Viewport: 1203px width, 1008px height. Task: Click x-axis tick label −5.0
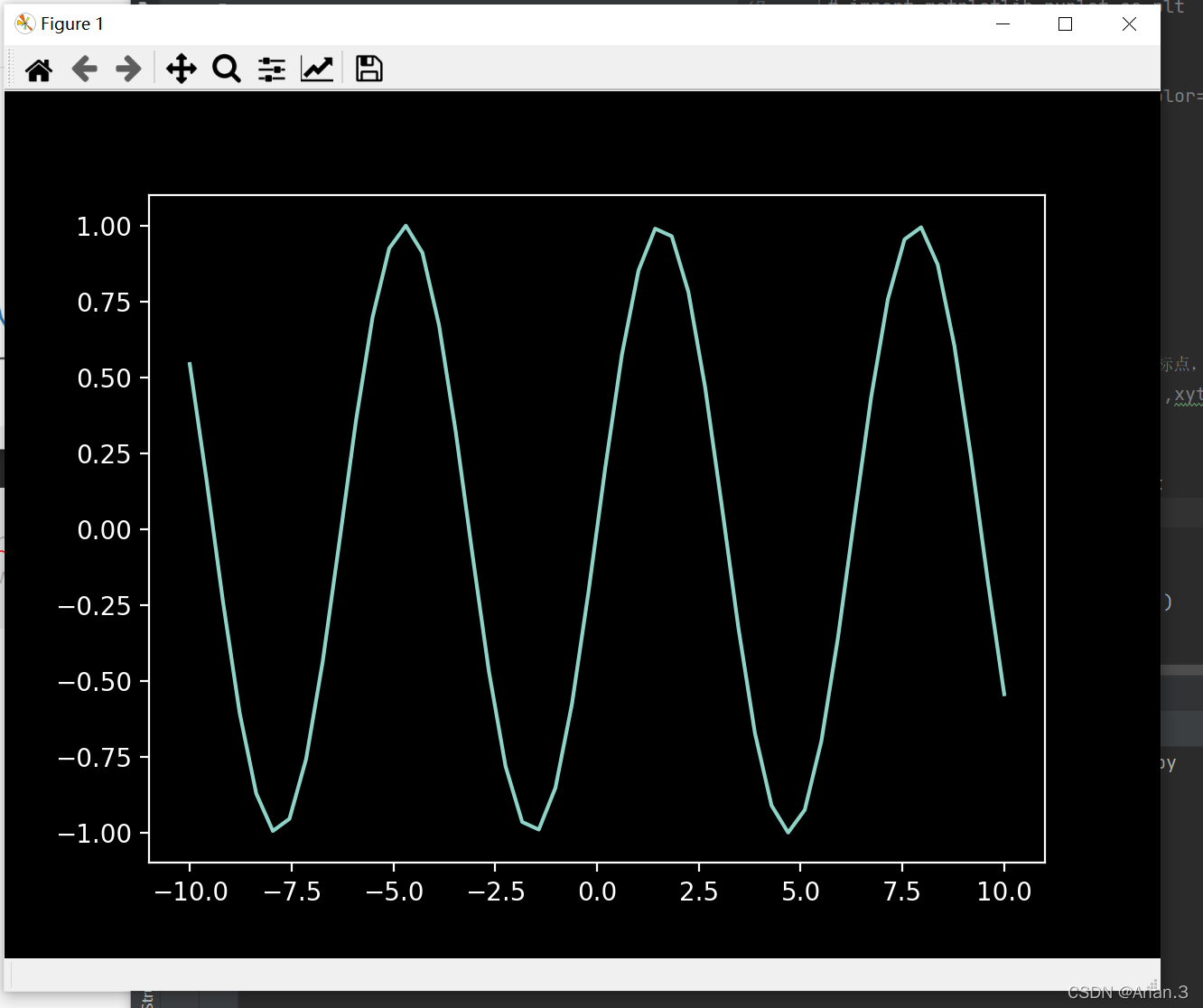tap(394, 892)
